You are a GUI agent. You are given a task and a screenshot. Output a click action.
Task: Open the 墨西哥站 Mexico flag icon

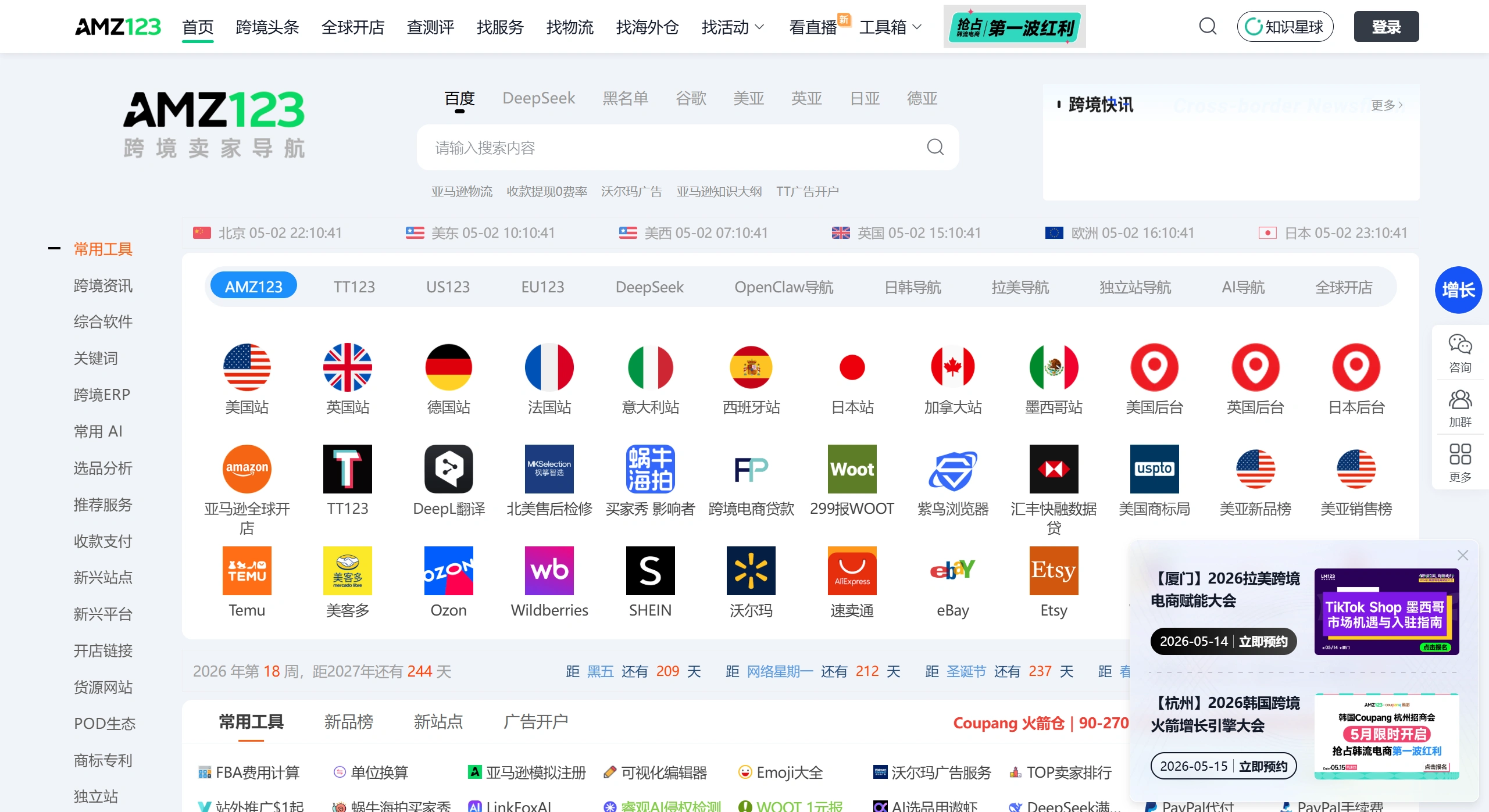point(1054,367)
